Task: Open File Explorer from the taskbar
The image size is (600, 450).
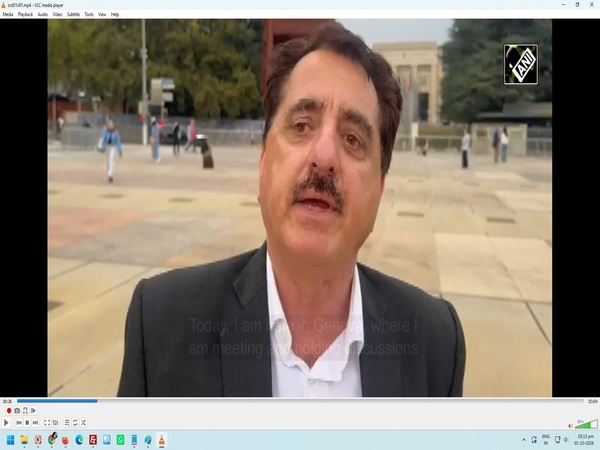Action: pos(24,440)
